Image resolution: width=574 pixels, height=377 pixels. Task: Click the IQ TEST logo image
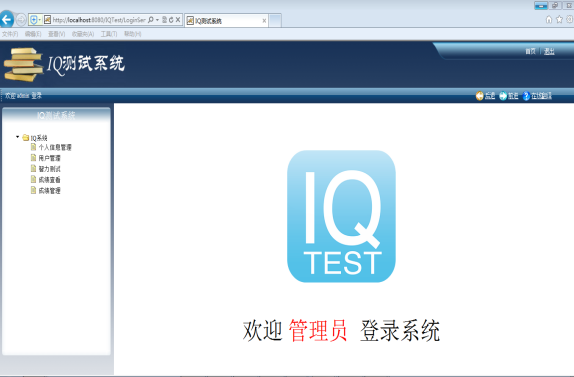pyautogui.click(x=341, y=216)
